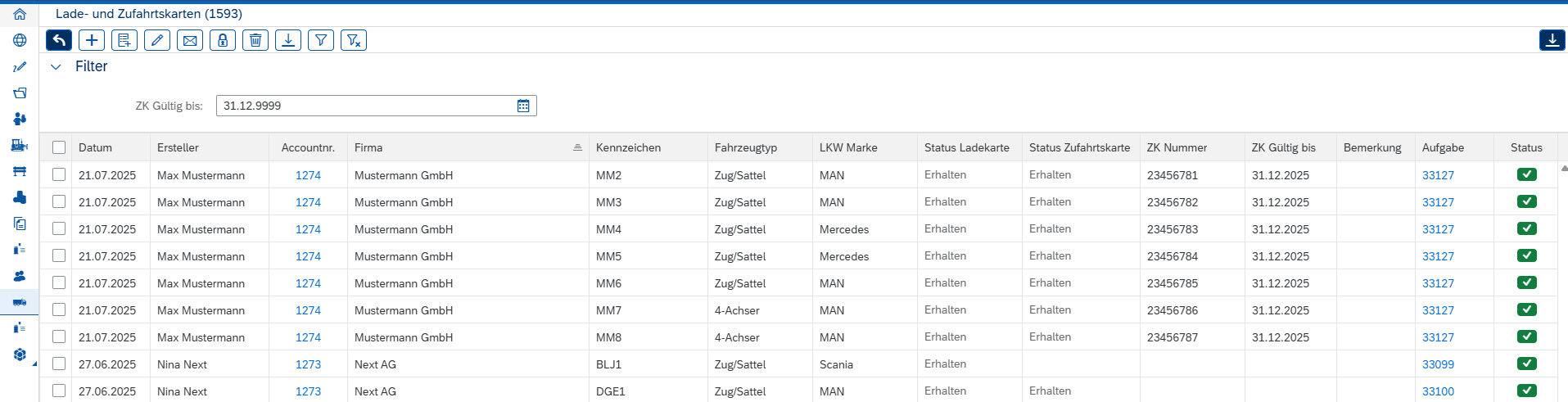Open Accountnr. link 1273 for BLJ1 row

click(x=308, y=364)
